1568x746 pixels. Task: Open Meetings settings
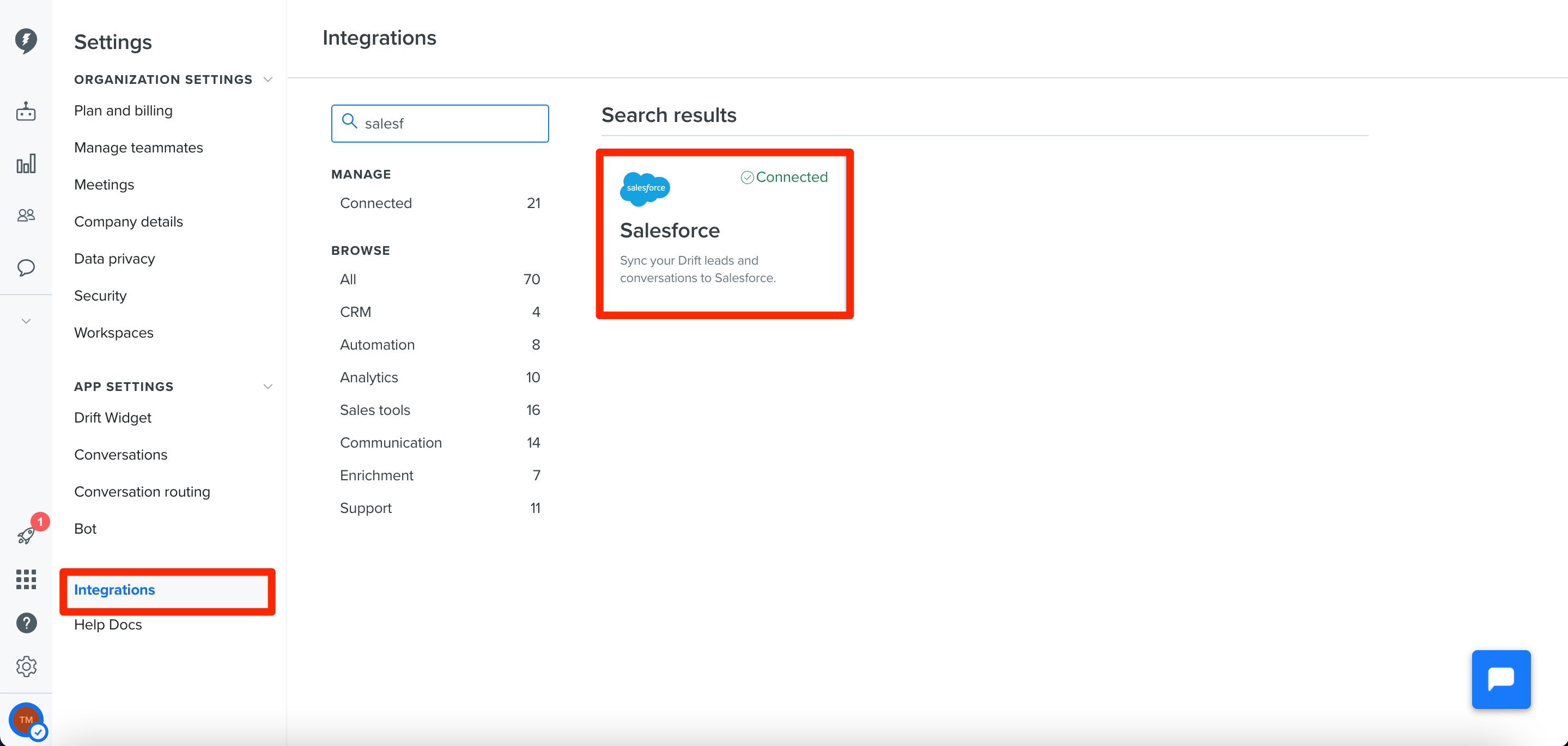(x=104, y=185)
